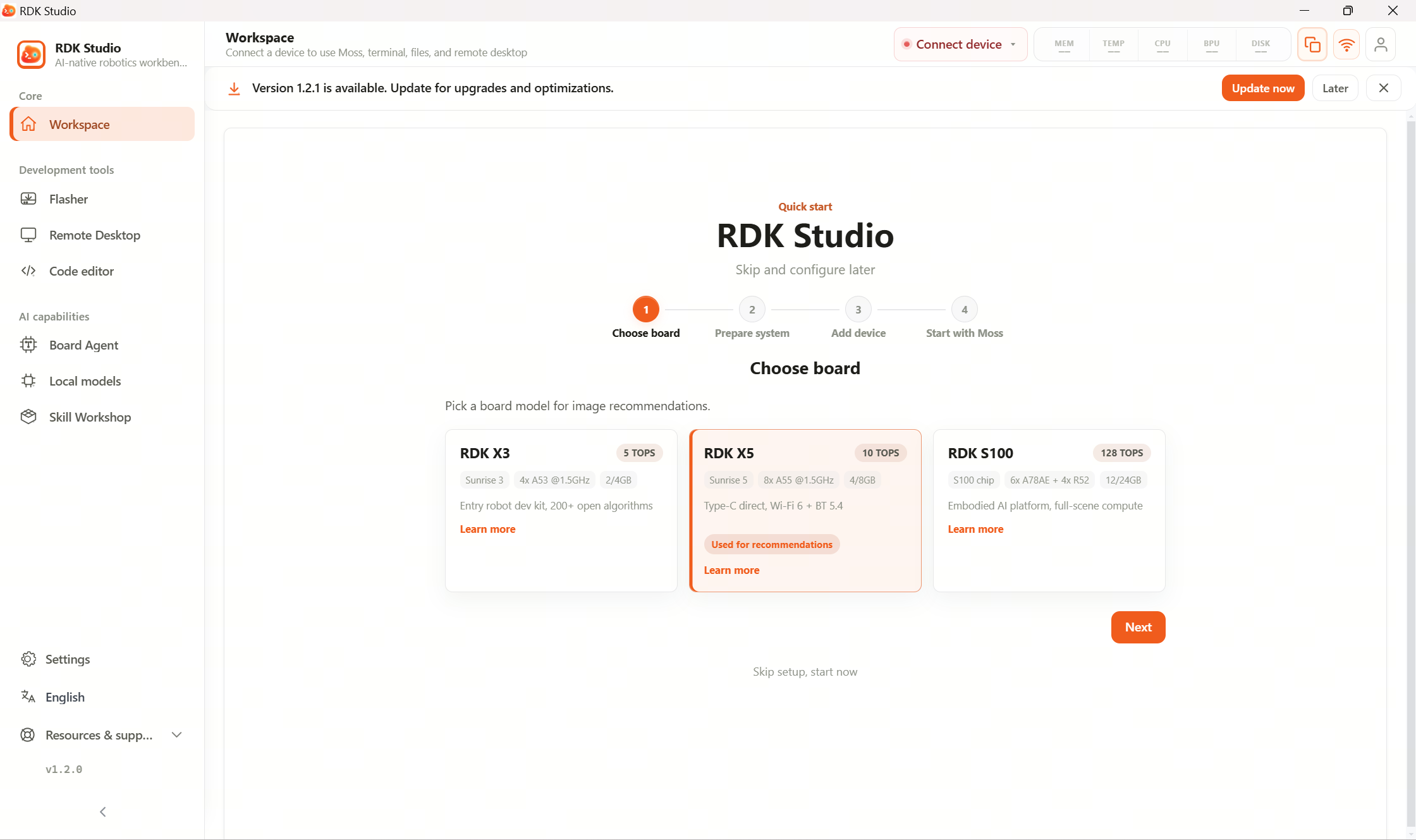Click the Wi-Fi icon in header
This screenshot has width=1416, height=840.
[1346, 44]
